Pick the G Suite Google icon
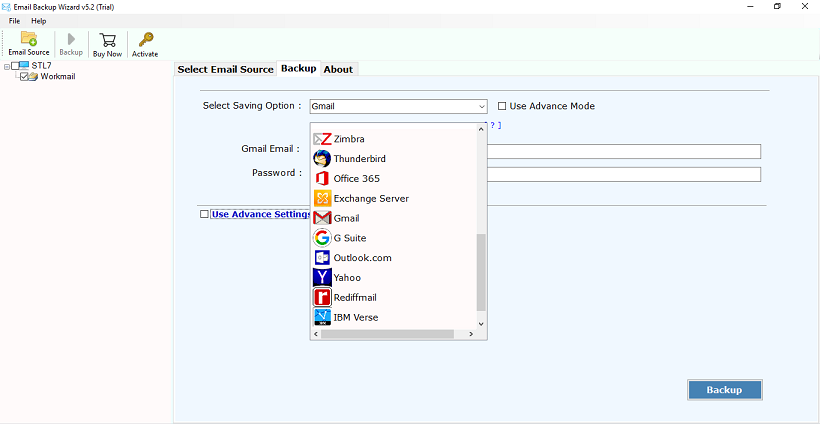 click(x=322, y=238)
